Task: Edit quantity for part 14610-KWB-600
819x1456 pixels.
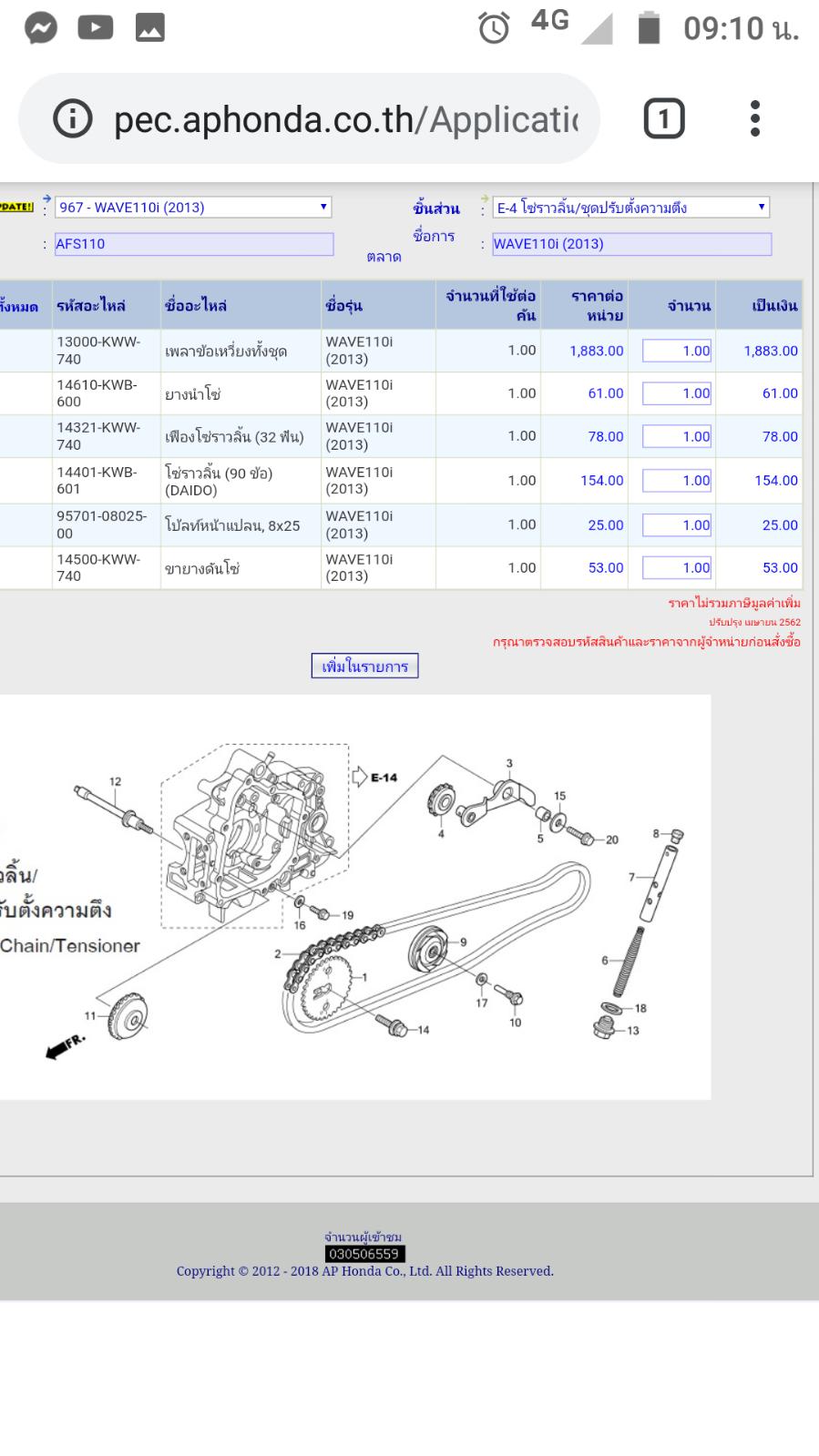Action: click(677, 393)
